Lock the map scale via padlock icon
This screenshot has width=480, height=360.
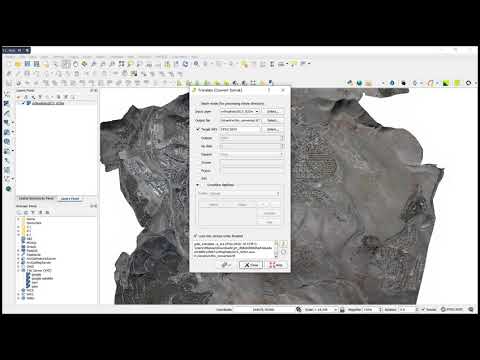coord(342,309)
